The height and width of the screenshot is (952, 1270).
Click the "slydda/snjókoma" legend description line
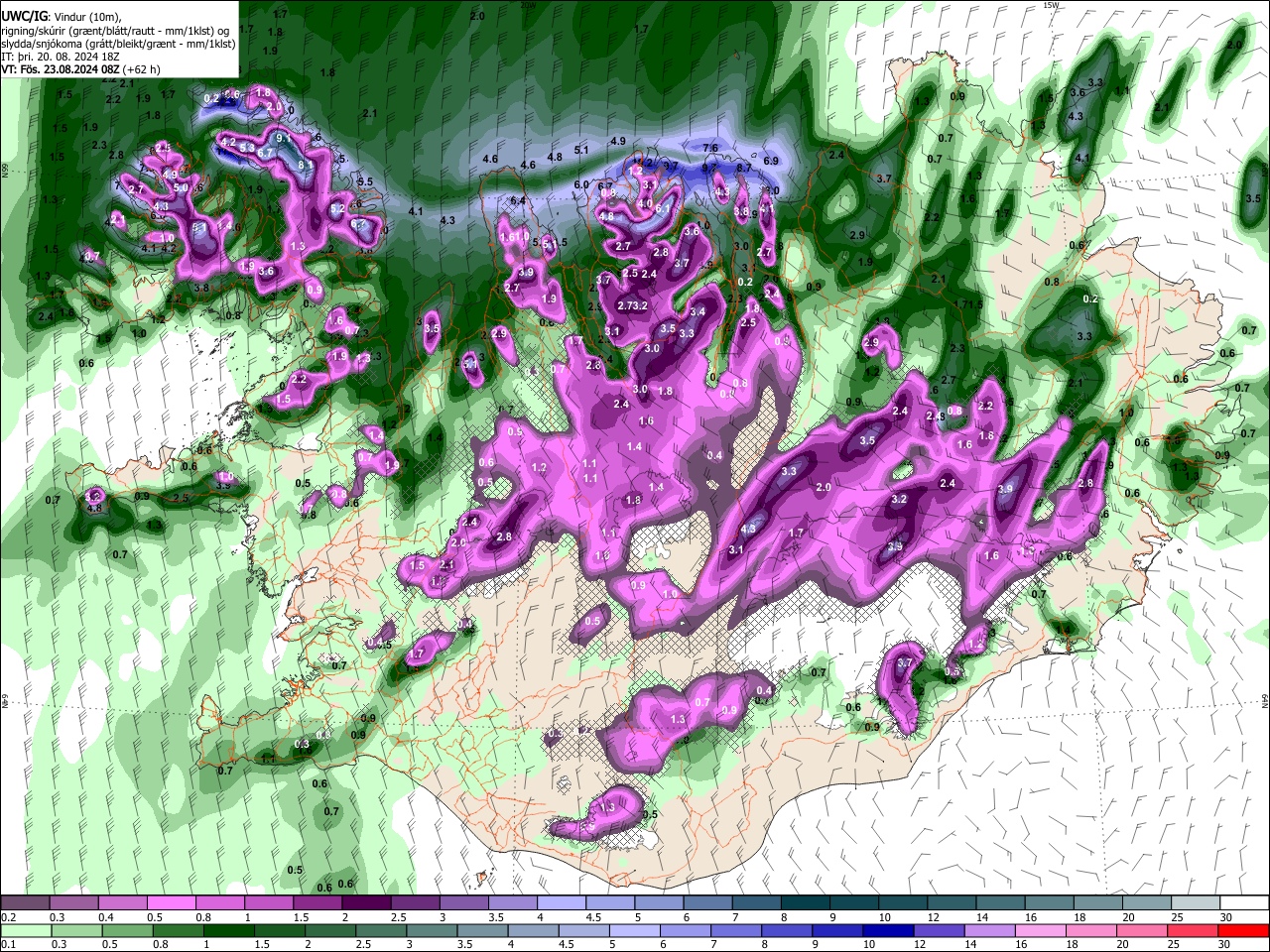[118, 44]
